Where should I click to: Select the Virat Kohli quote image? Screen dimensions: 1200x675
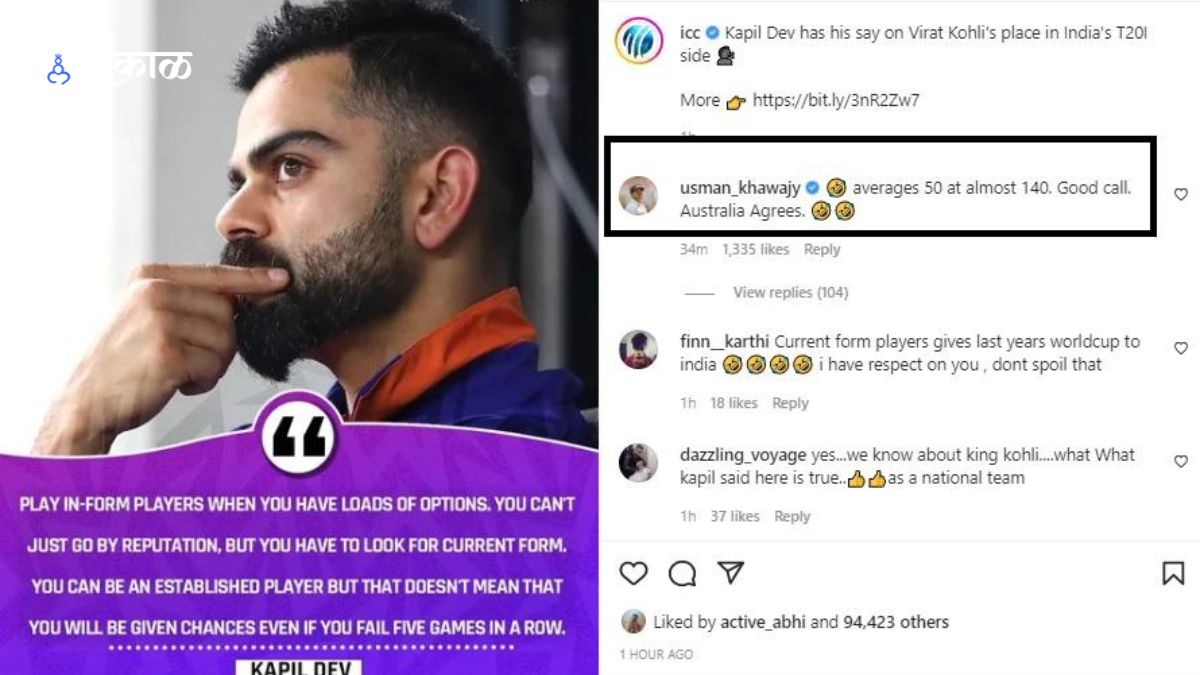click(x=299, y=337)
